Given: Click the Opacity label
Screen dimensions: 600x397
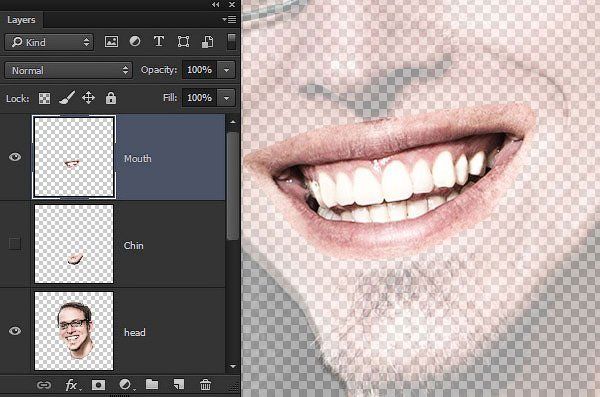Looking at the screenshot, I should coord(159,70).
